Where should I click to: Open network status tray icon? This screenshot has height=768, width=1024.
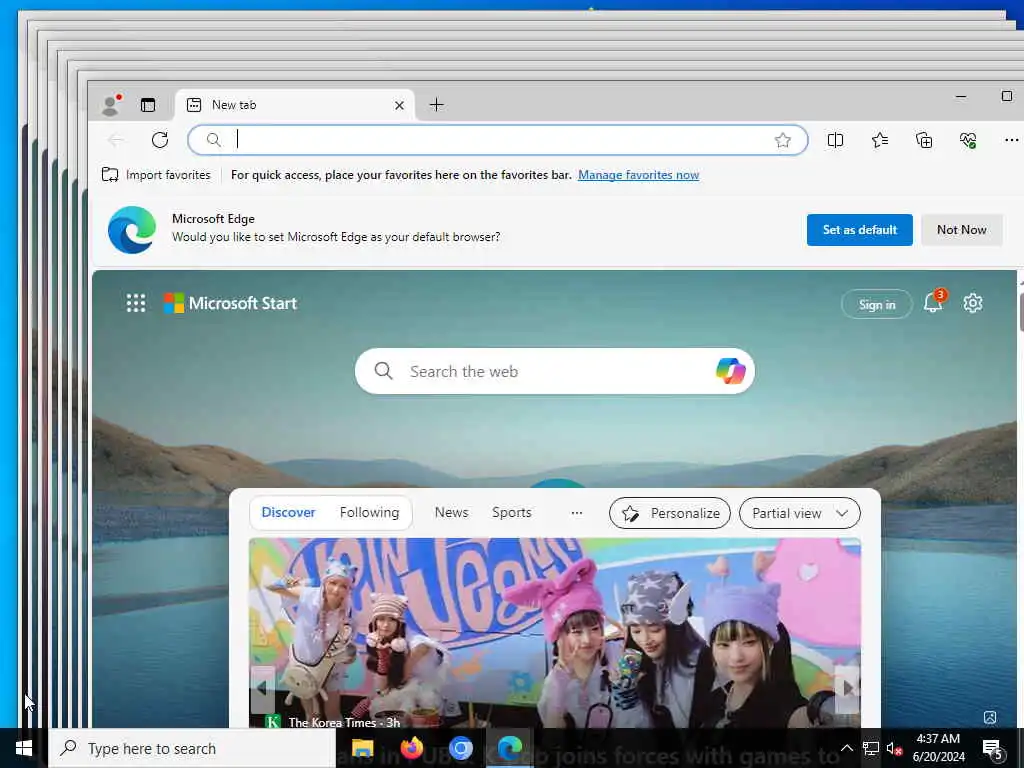pyautogui.click(x=871, y=748)
